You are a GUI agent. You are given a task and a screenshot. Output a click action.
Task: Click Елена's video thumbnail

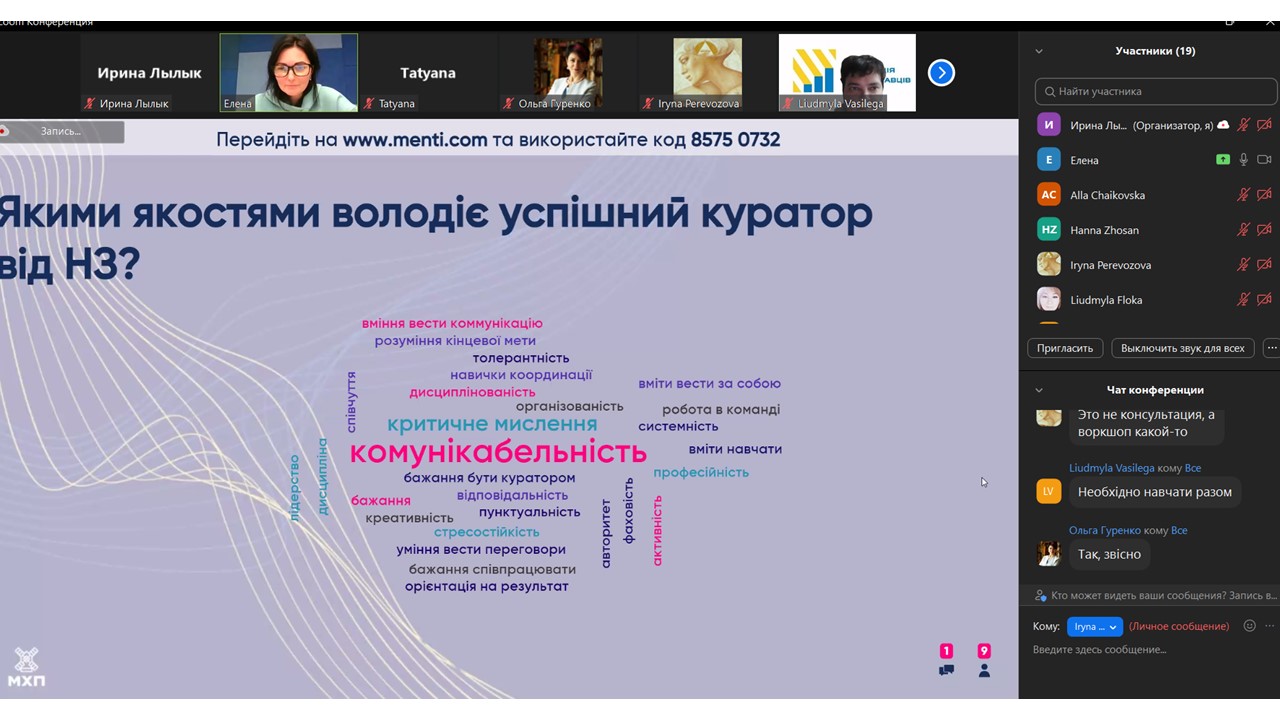point(289,72)
